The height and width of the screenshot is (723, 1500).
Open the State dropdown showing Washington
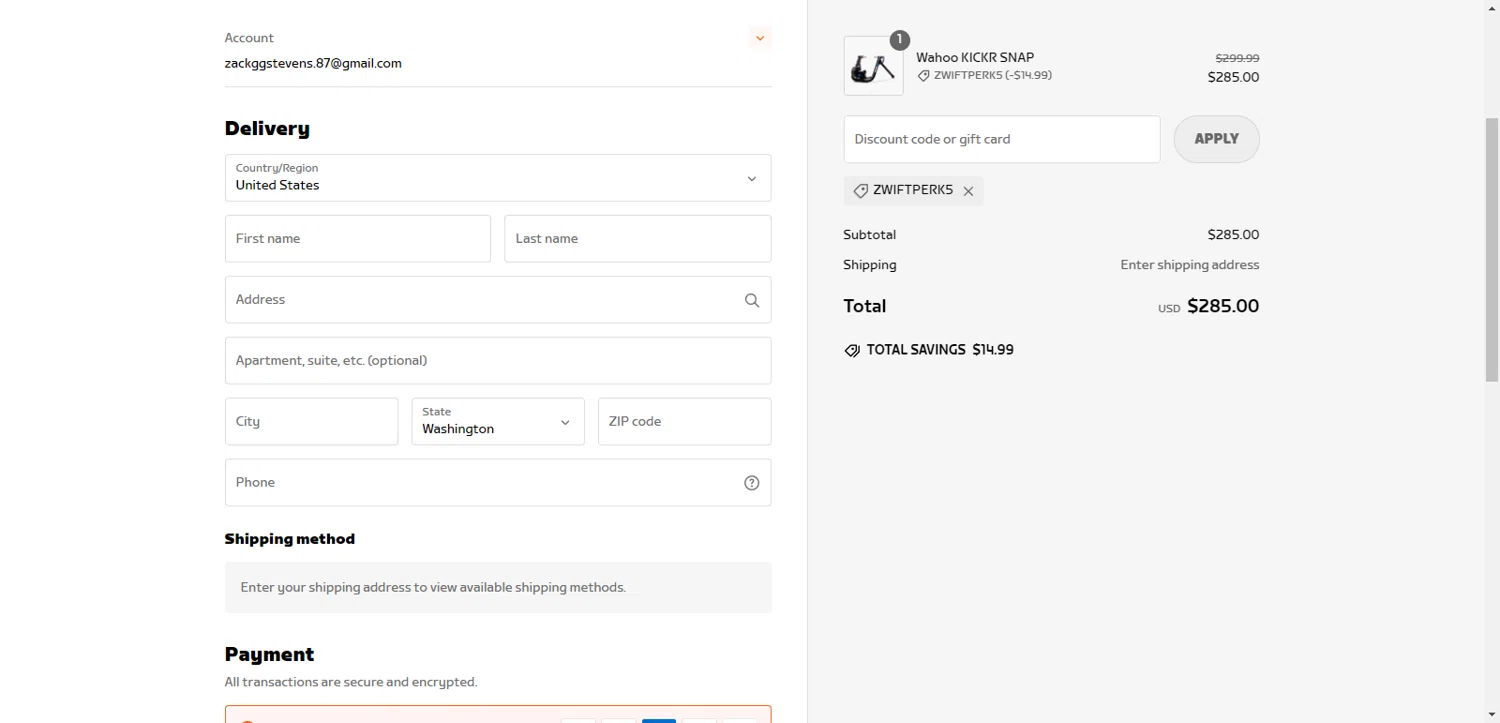coord(498,422)
